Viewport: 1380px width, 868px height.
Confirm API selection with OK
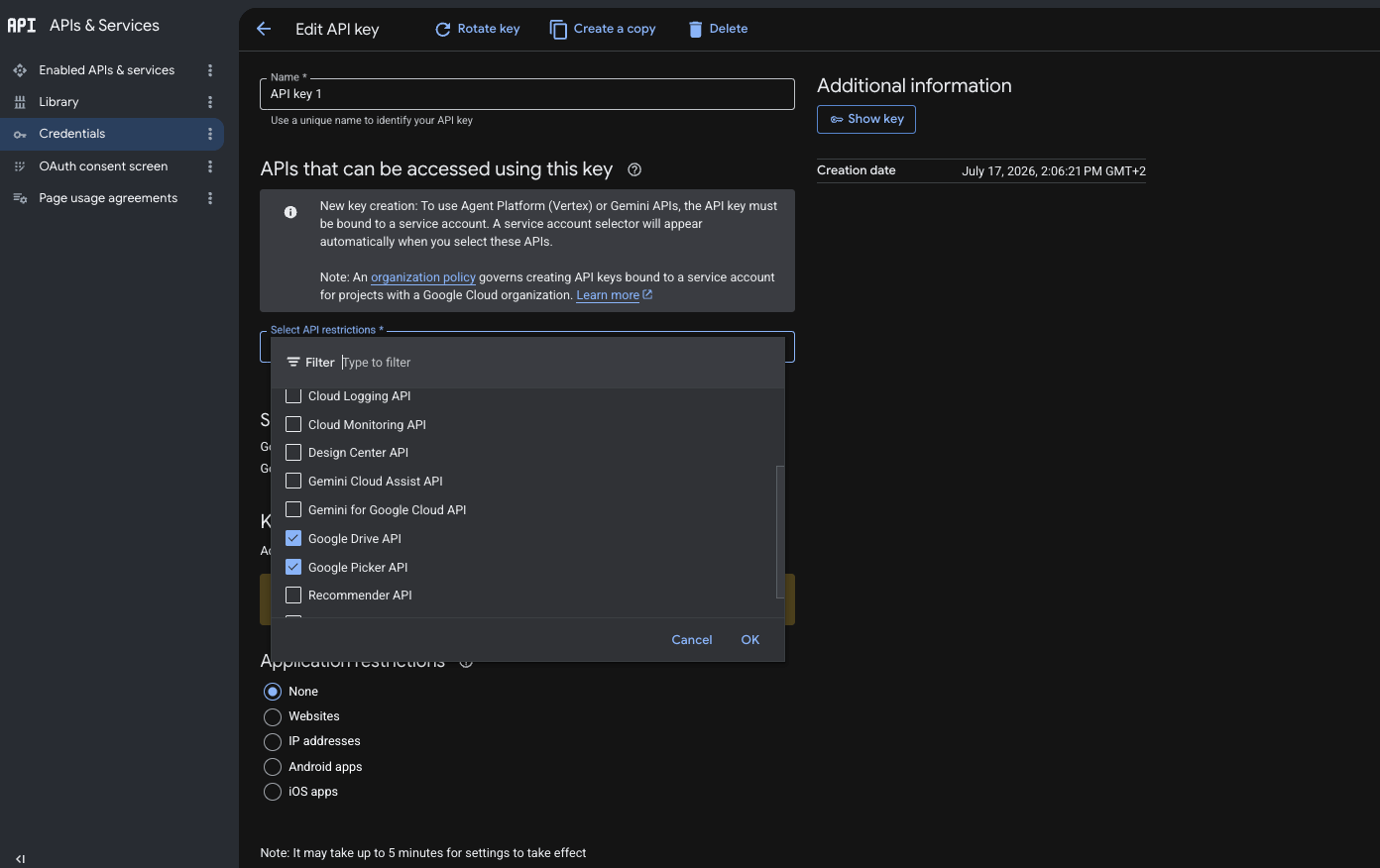tap(750, 640)
